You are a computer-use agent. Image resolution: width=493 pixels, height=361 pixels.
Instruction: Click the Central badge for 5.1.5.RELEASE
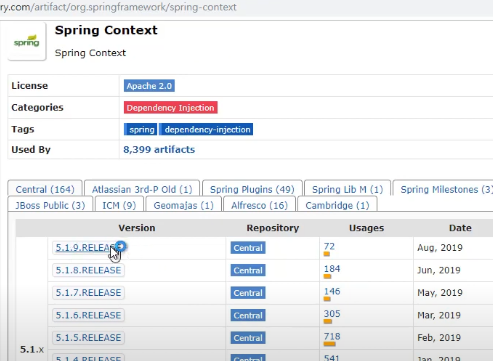coord(248,338)
